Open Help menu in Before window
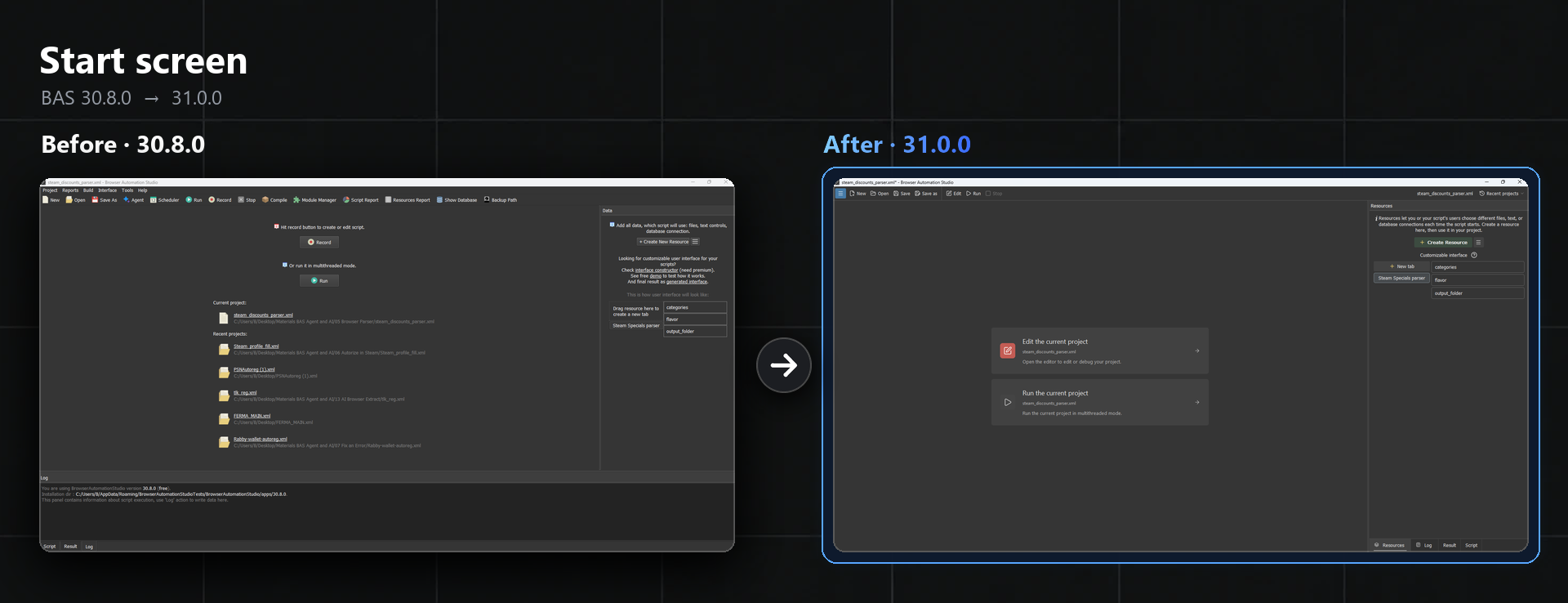 coord(143,190)
